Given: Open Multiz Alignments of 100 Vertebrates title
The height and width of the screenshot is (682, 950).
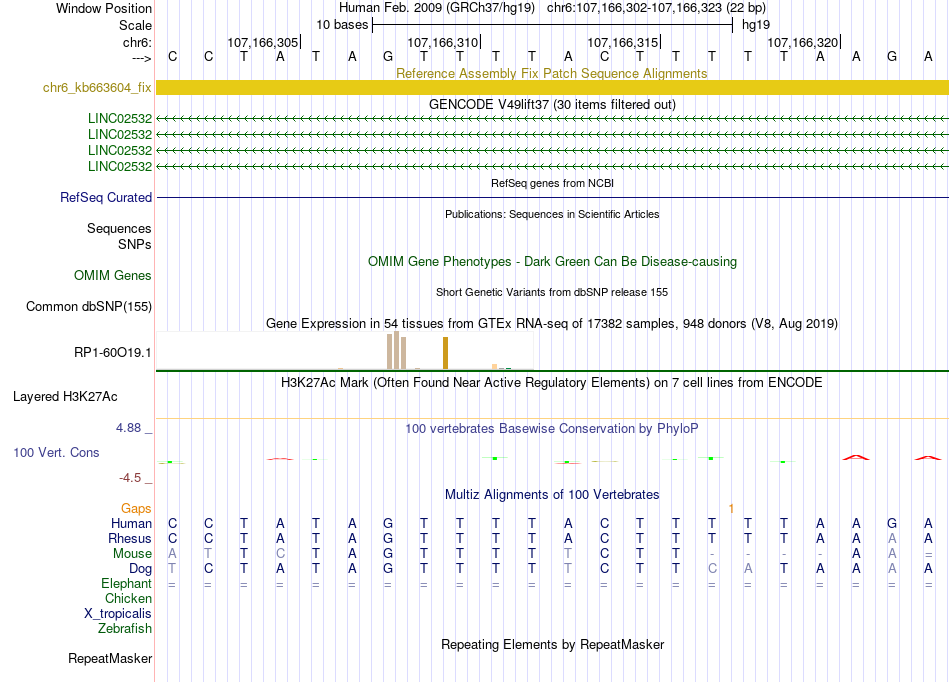Looking at the screenshot, I should pyautogui.click(x=552, y=494).
